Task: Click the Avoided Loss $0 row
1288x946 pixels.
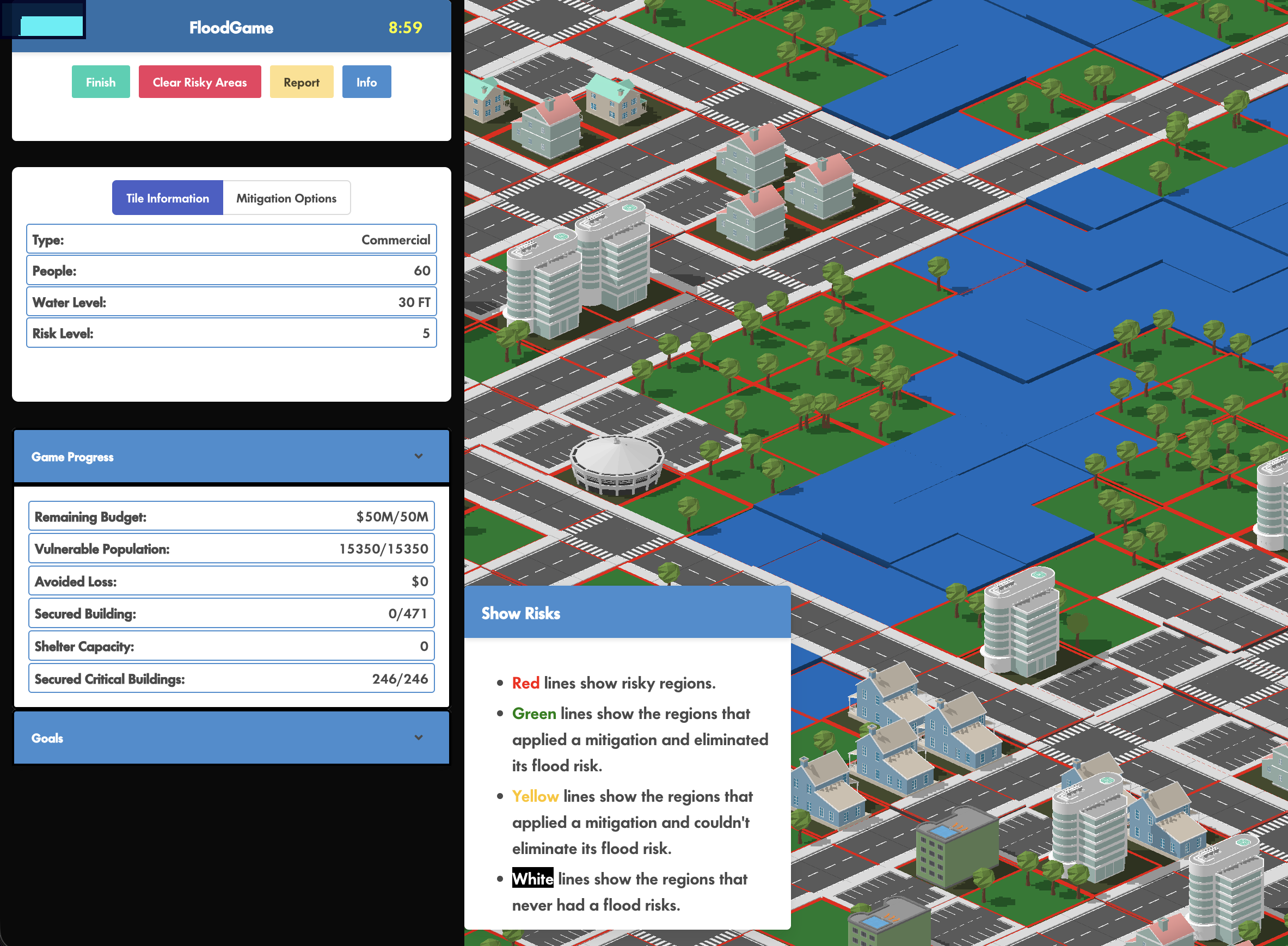Action: 231,581
